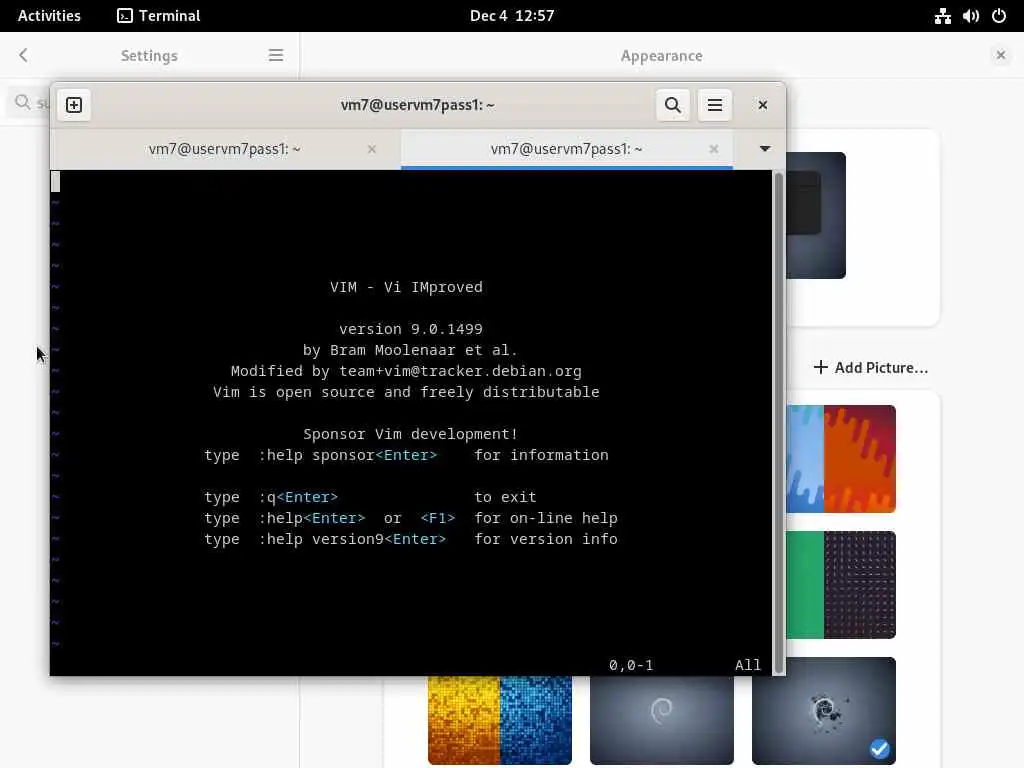Close the Settings Appearance window

pos(1000,56)
